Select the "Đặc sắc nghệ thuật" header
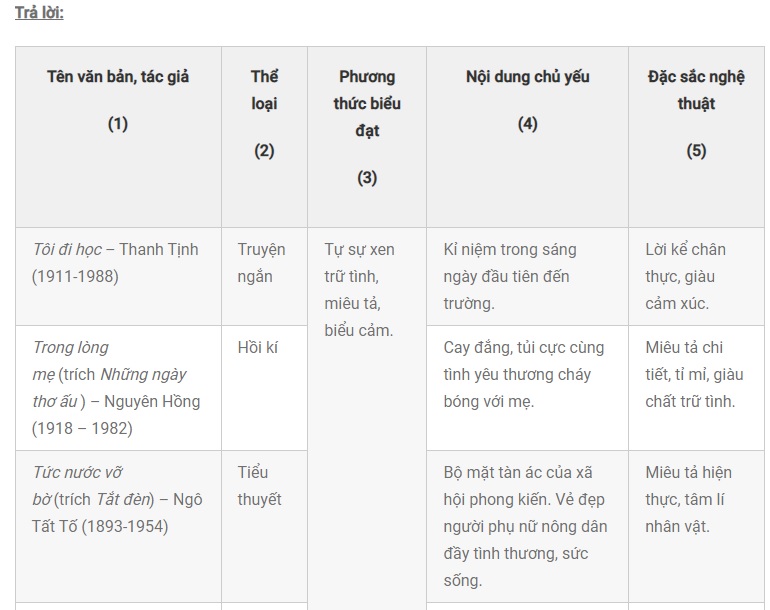Viewport: 770px width, 610px height. click(x=696, y=90)
